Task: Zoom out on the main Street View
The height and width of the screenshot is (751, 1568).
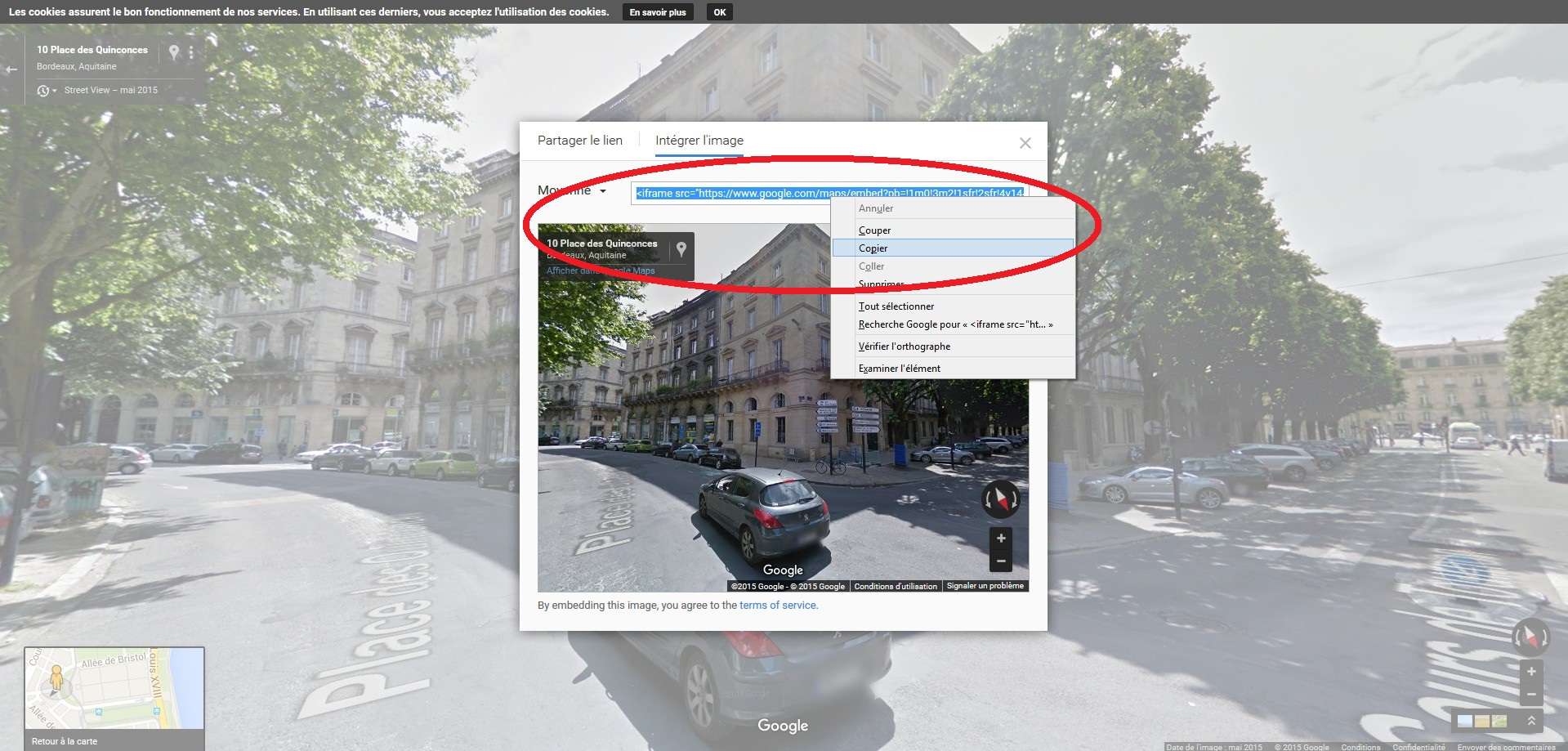Action: [x=1531, y=695]
